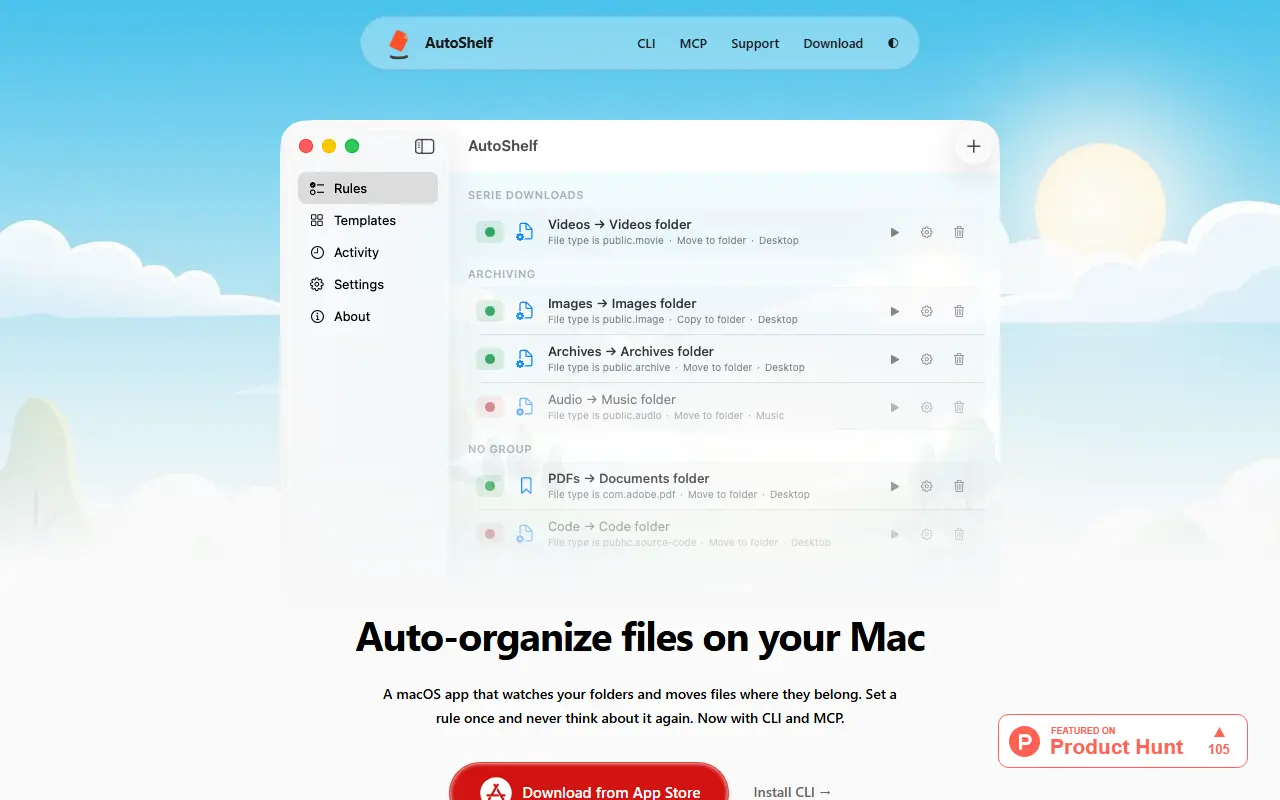Delete the Code → Code folder rule
Viewport: 1280px width, 800px height.
[959, 534]
